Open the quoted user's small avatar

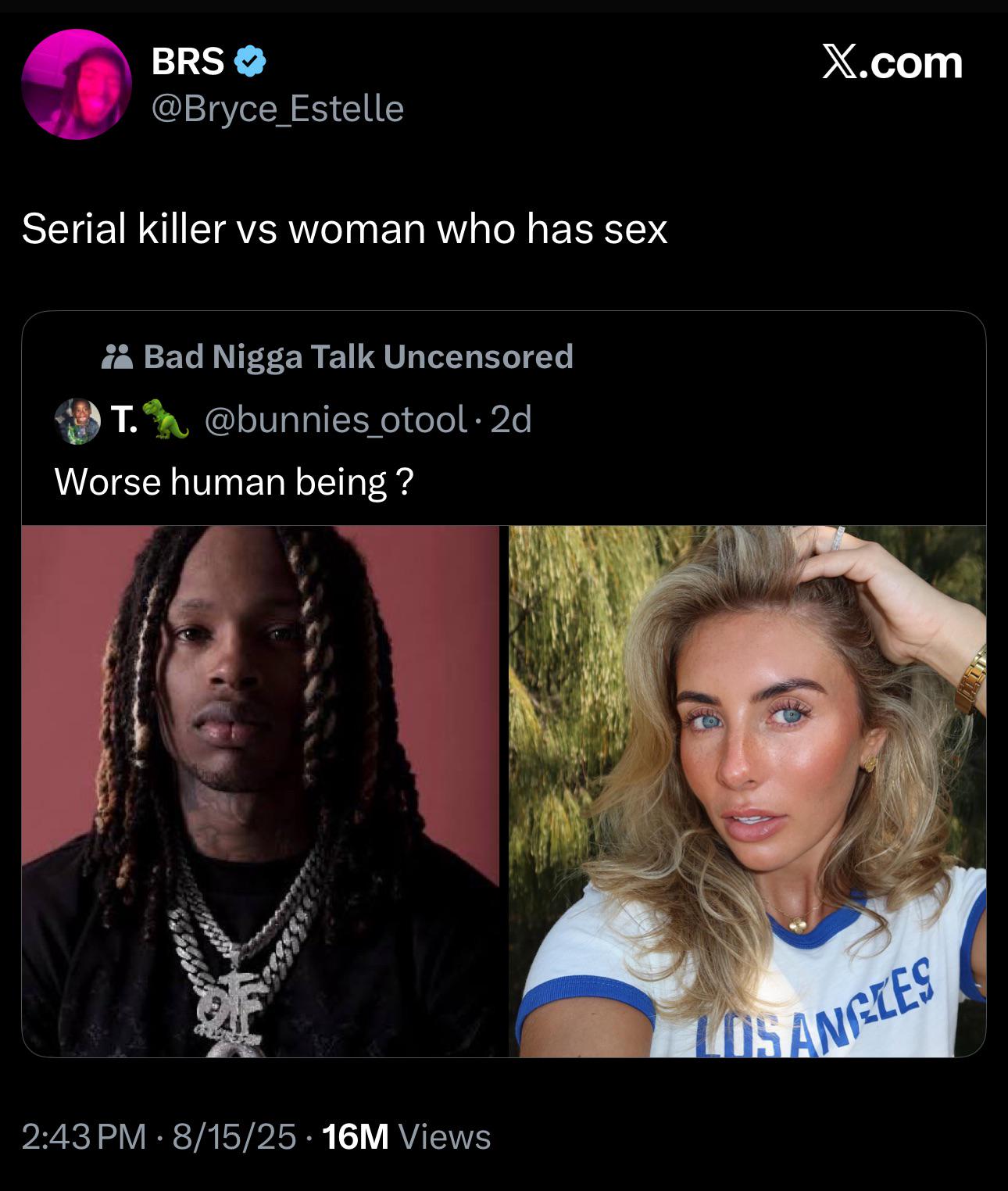click(78, 421)
